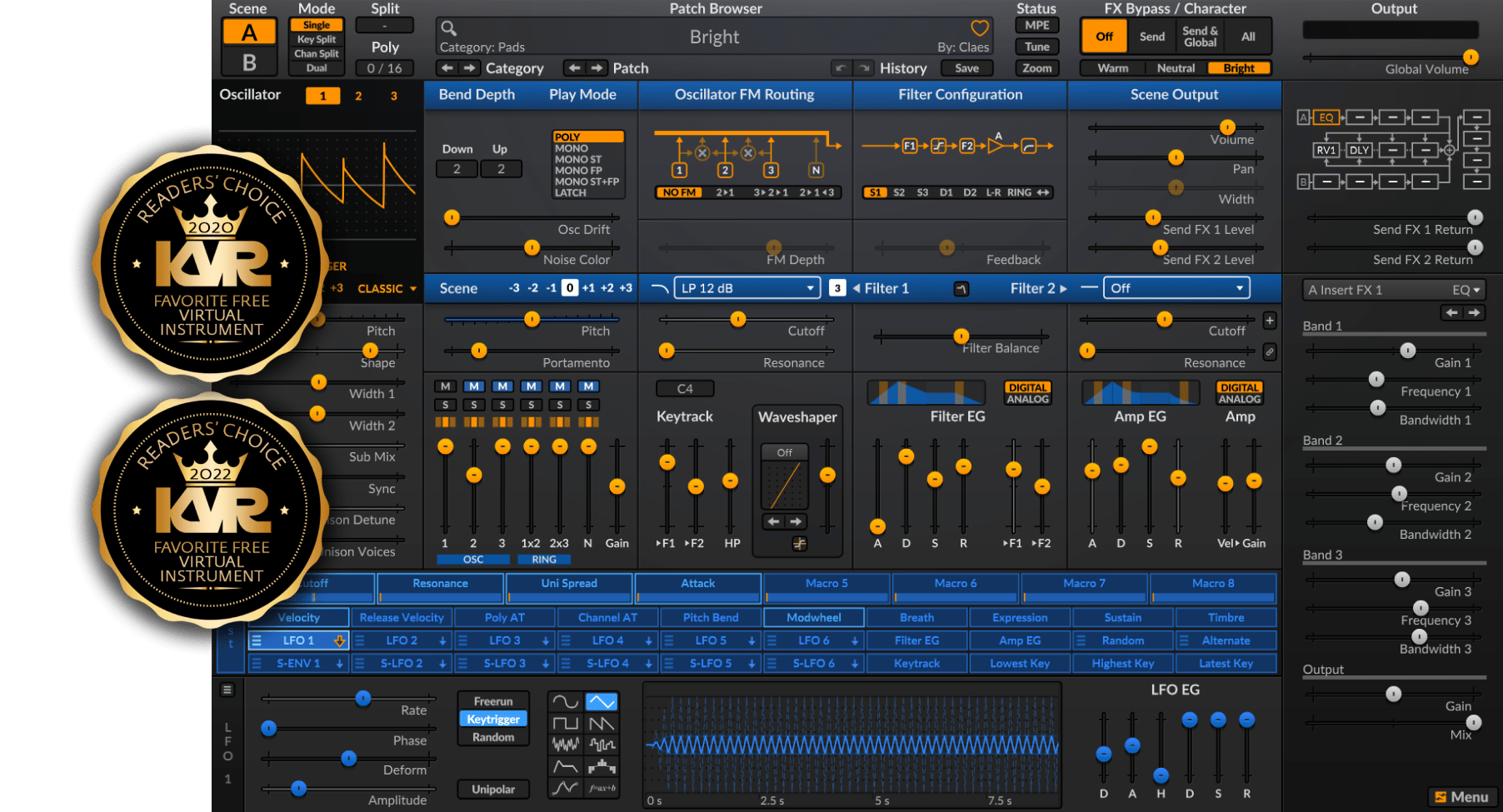Enable Unipolar LFO mode
The image size is (1503, 812).
pos(493,790)
